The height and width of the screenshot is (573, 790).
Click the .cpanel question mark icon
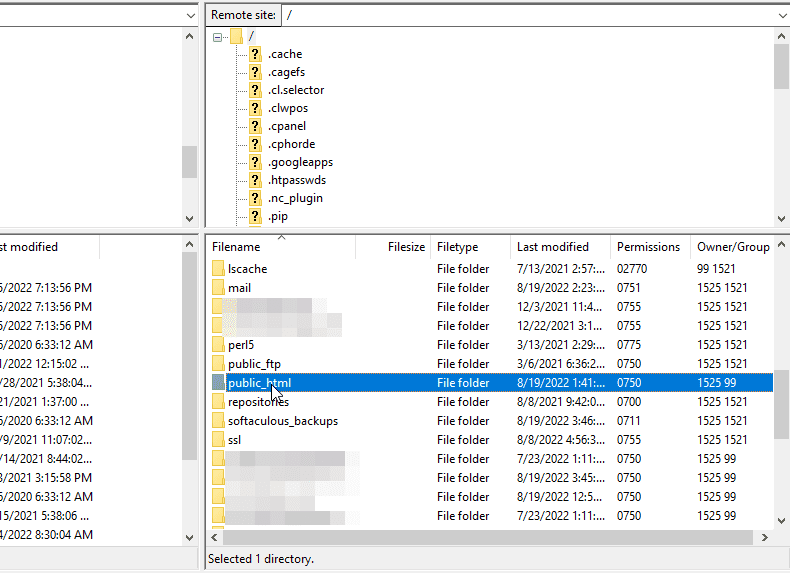[255, 126]
